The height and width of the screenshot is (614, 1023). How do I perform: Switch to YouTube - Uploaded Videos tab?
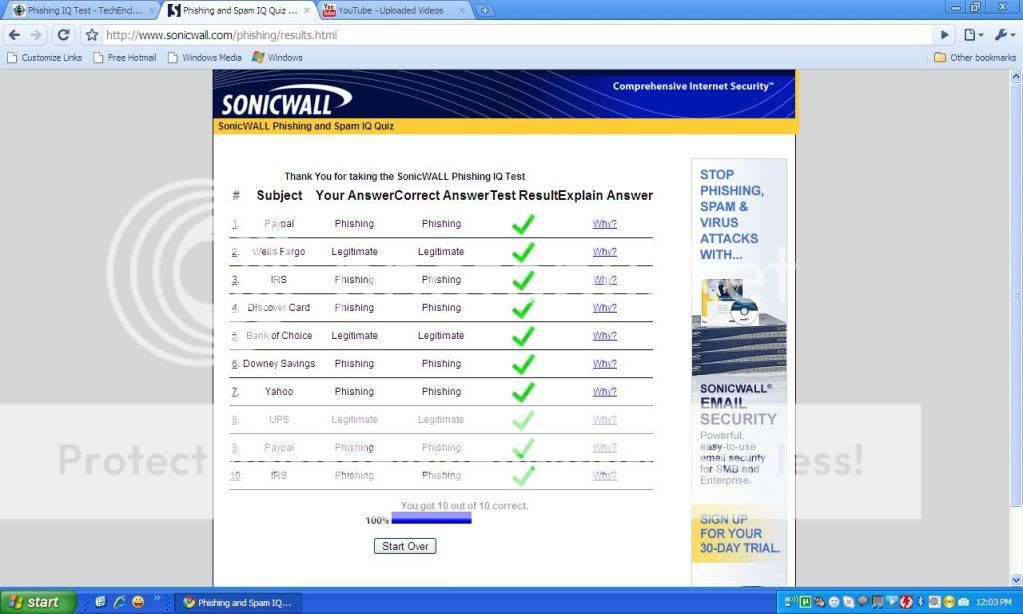pos(393,10)
